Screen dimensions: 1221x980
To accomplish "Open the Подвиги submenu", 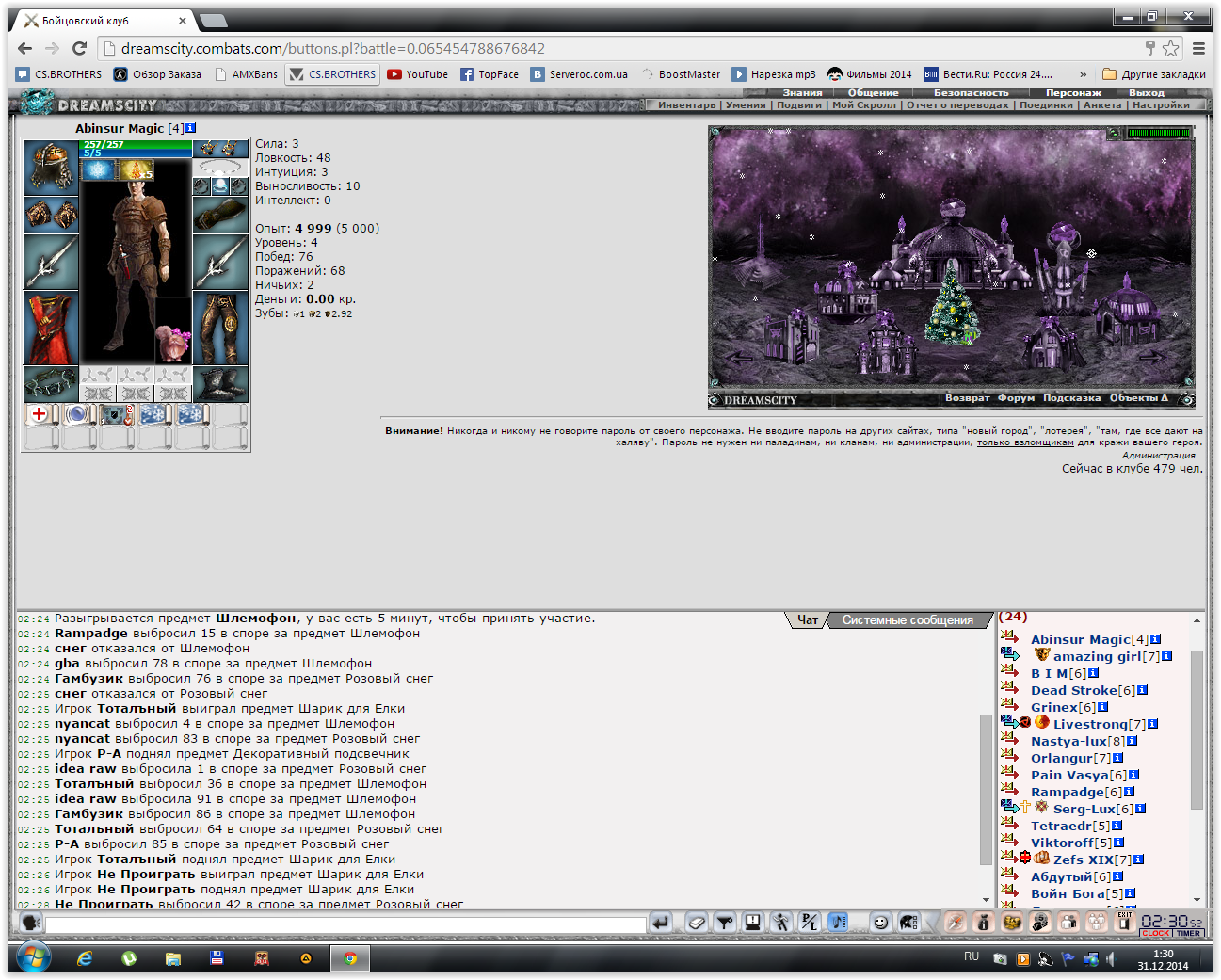I will (798, 105).
